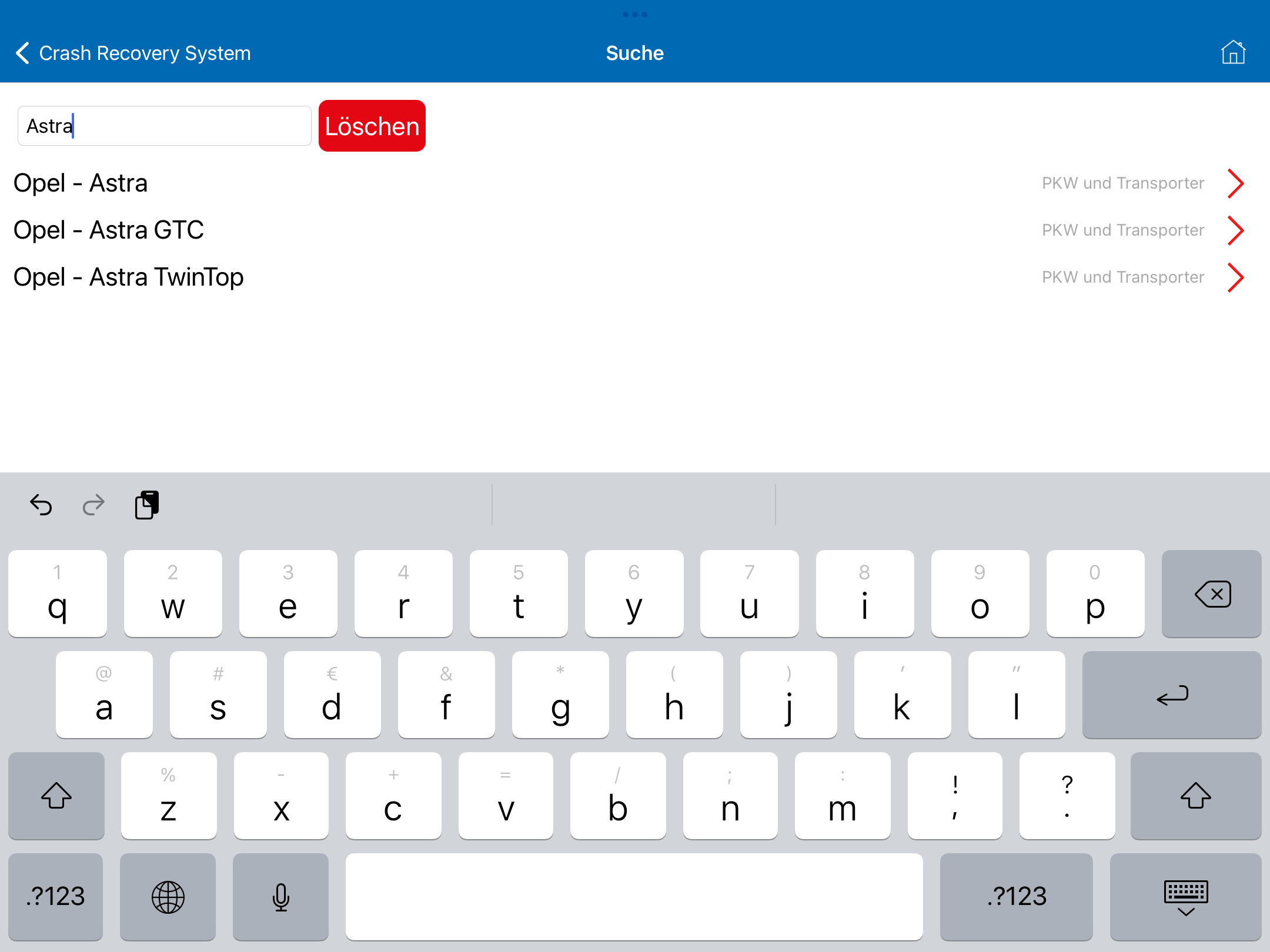Tap the home icon
This screenshot has height=952, width=1270.
coord(1233,52)
